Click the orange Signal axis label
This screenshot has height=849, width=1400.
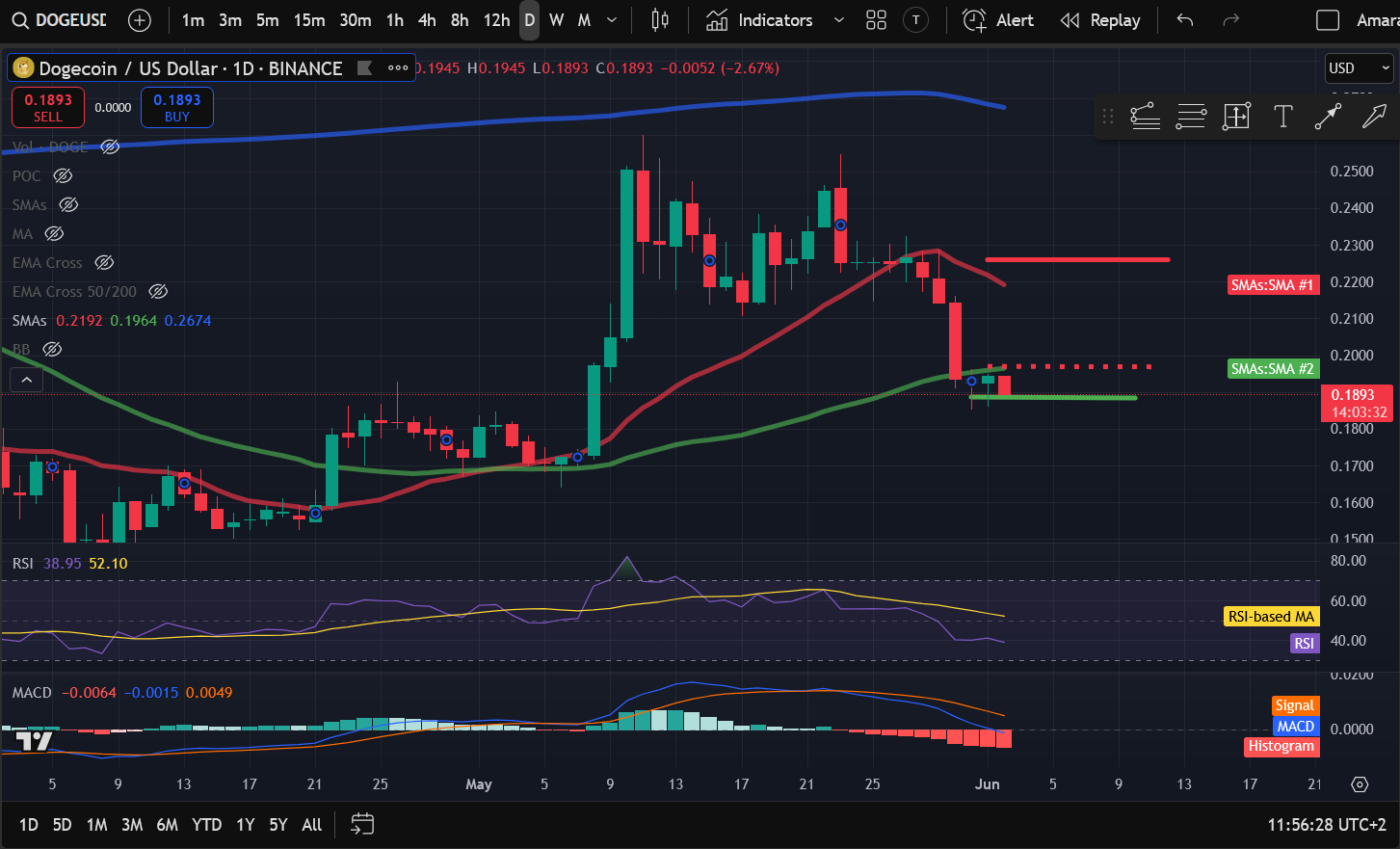point(1295,706)
